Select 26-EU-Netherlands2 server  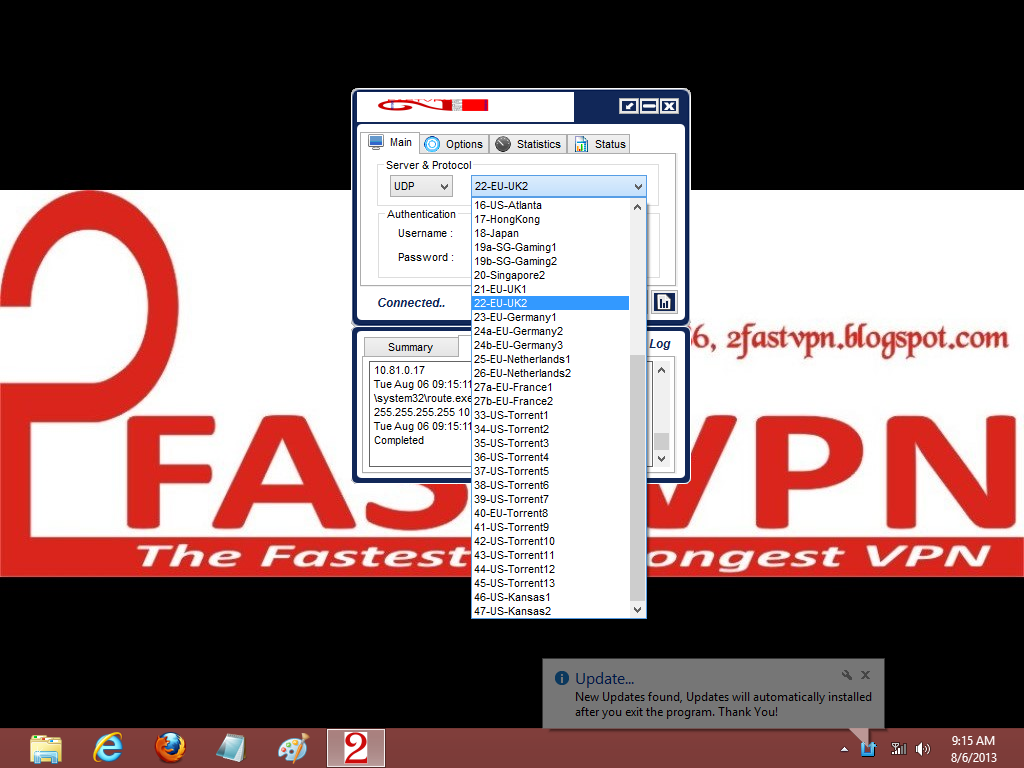point(550,374)
